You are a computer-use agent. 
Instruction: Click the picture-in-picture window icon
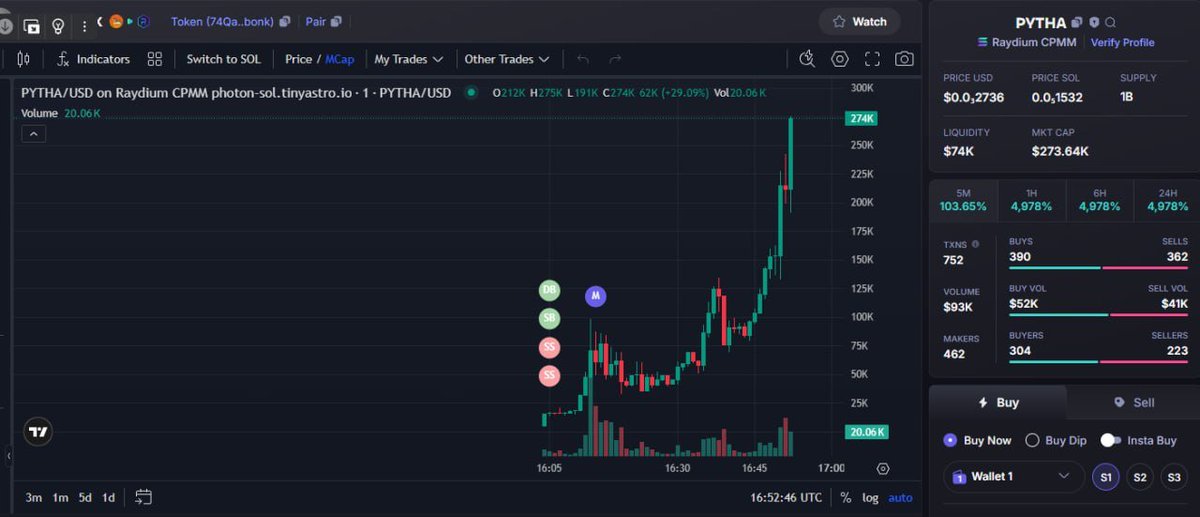(x=32, y=26)
